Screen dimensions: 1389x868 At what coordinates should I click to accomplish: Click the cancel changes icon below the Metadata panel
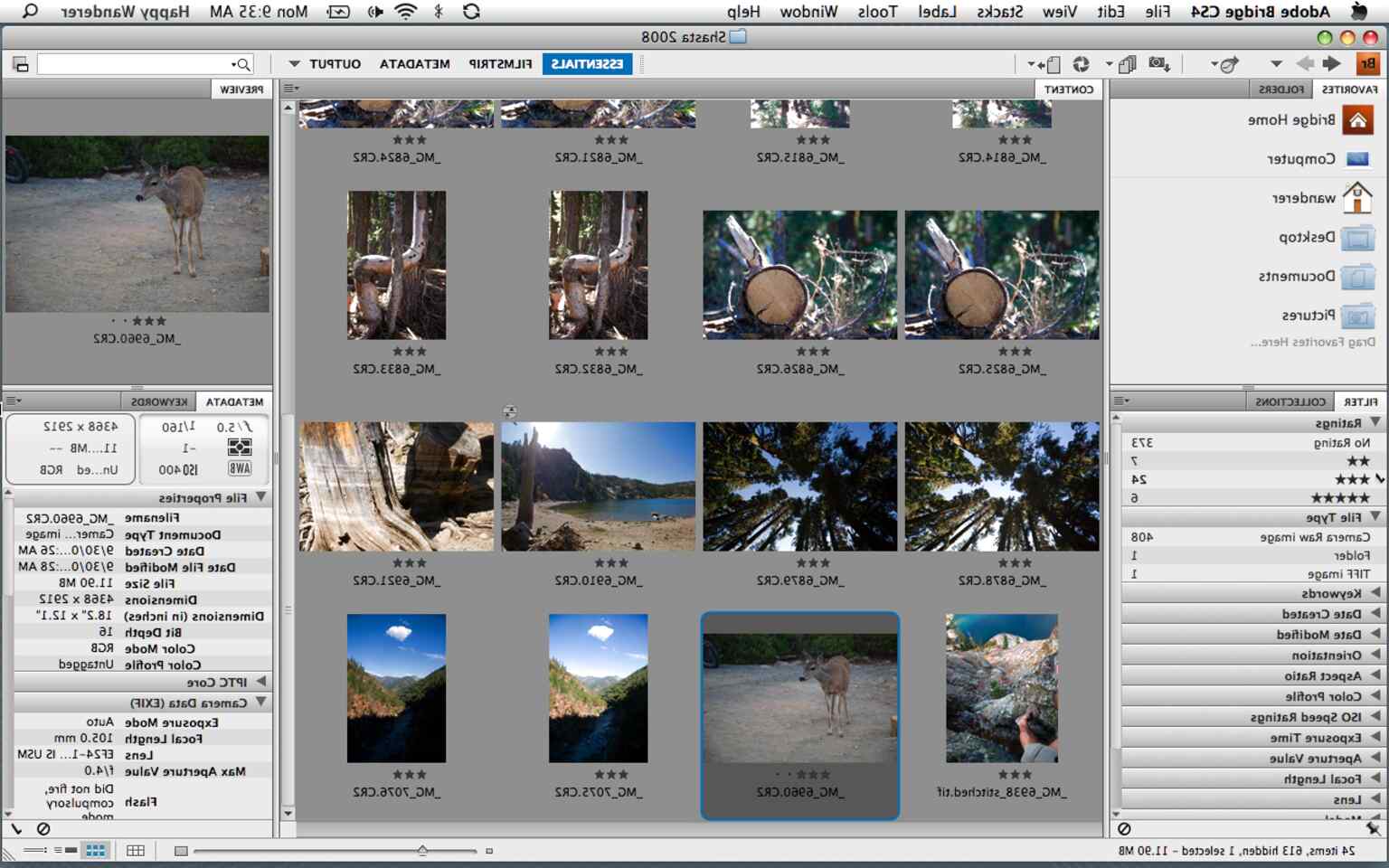(43, 828)
